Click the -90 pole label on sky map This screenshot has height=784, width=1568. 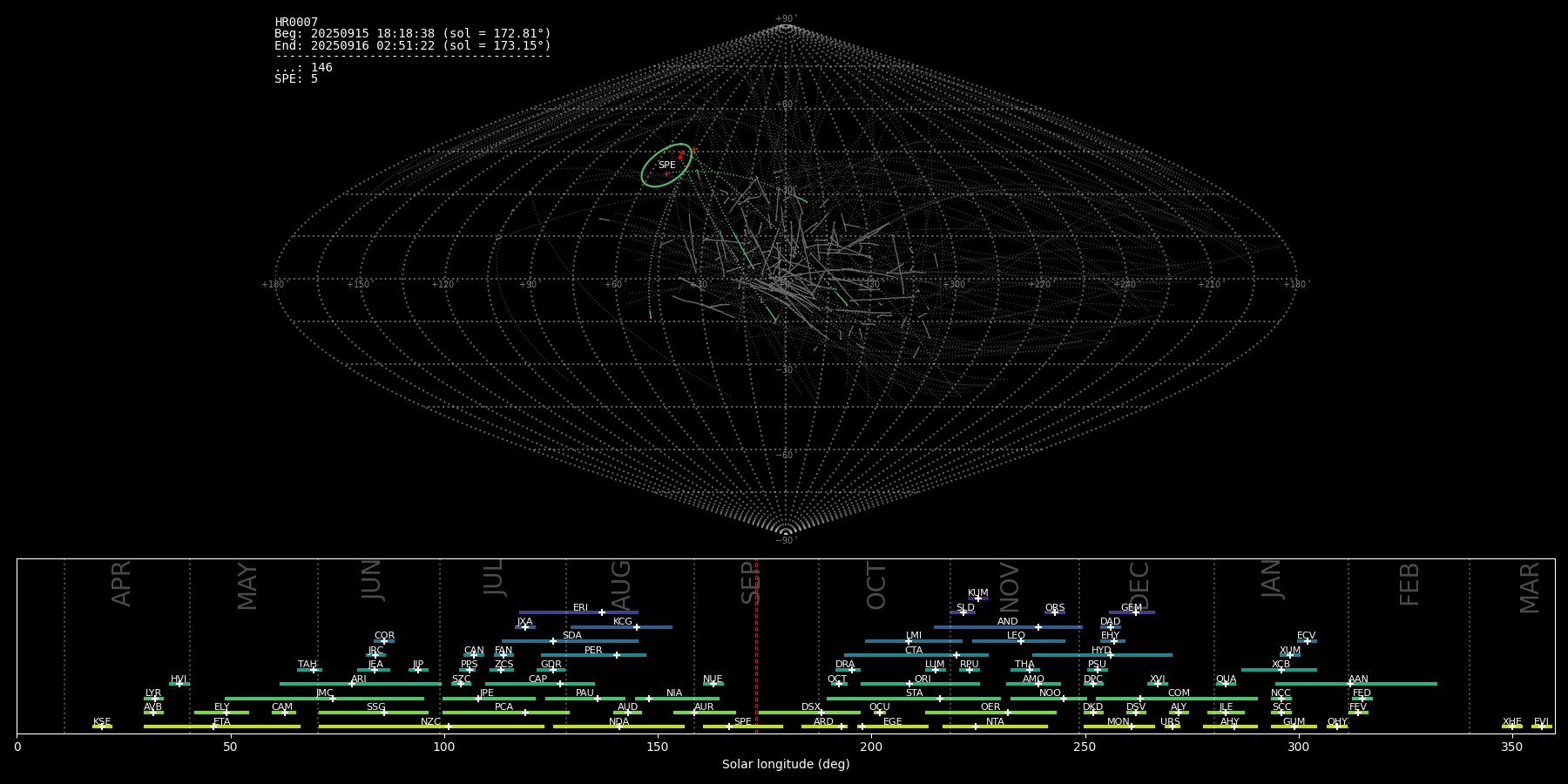coord(786,541)
